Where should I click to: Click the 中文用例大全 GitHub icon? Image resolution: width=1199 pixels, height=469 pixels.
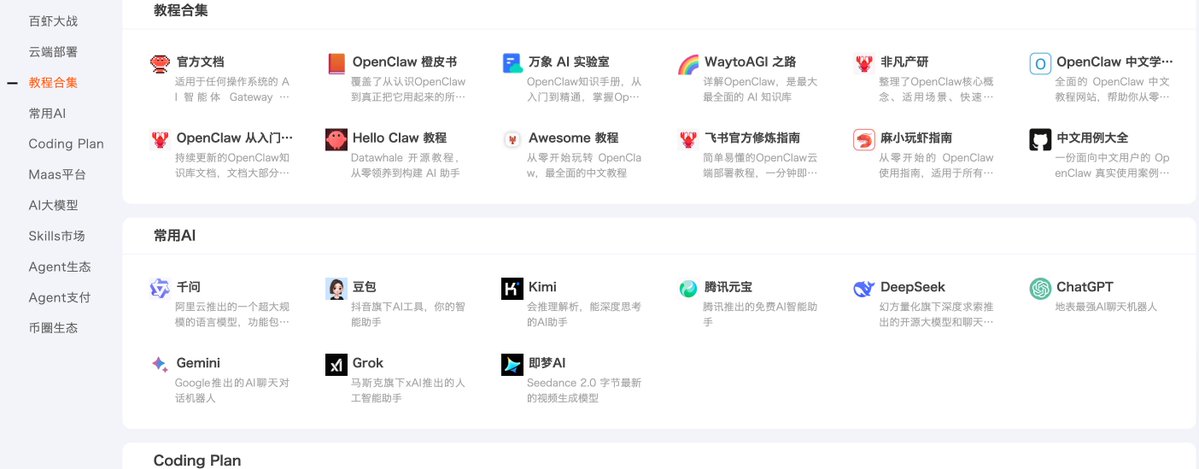pyautogui.click(x=1040, y=139)
